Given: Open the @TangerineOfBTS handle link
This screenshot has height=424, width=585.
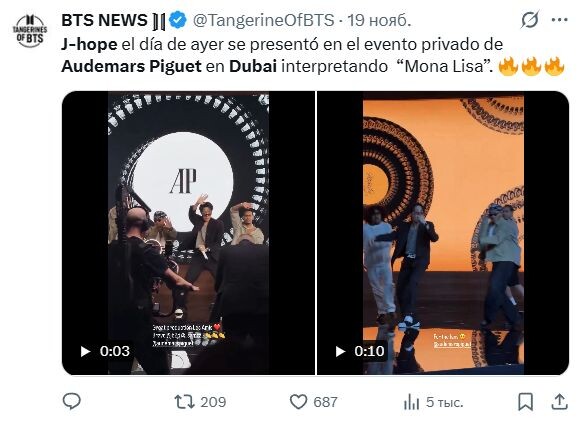Looking at the screenshot, I should [263, 20].
